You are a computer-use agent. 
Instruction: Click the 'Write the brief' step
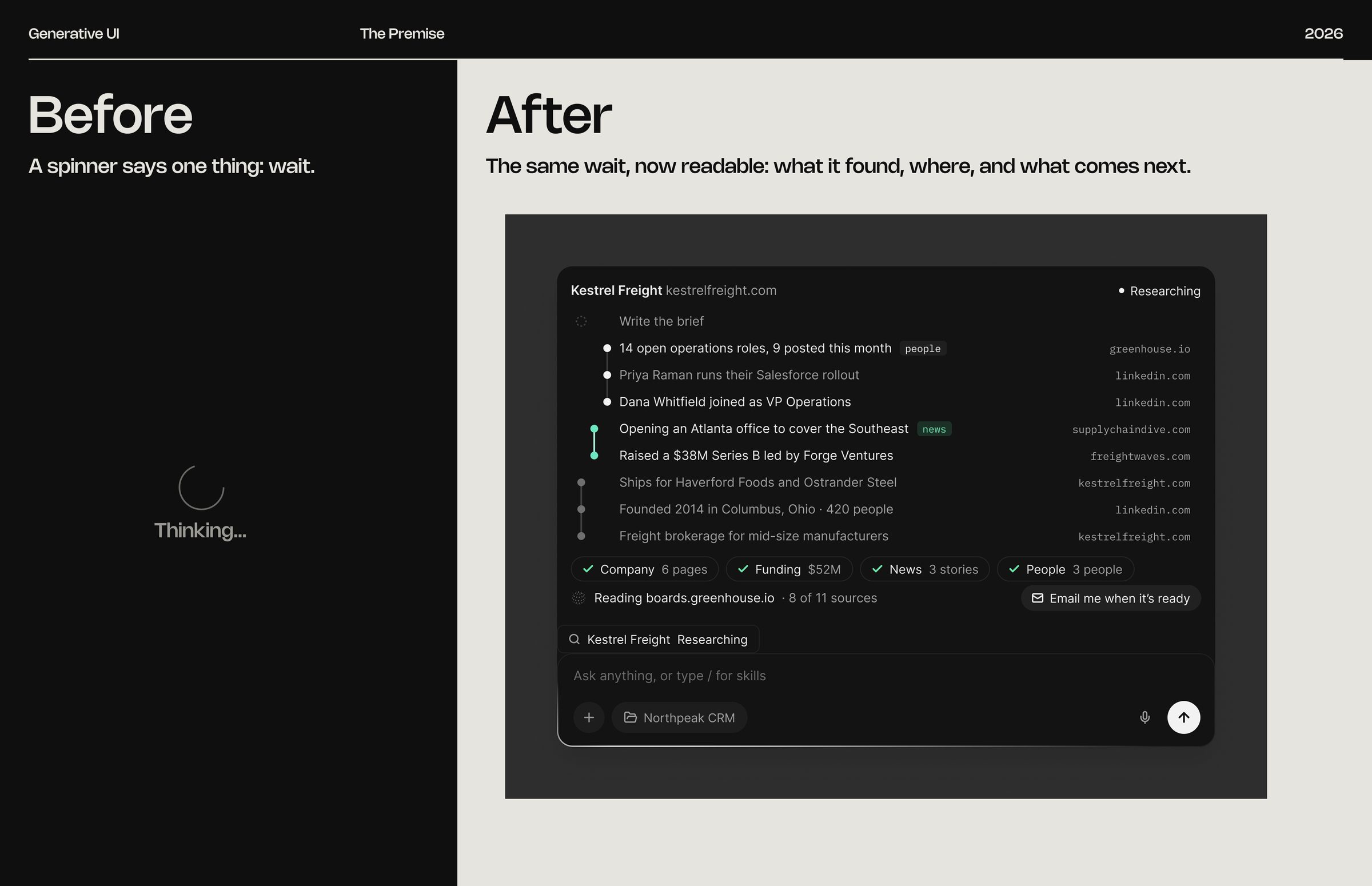pos(661,321)
